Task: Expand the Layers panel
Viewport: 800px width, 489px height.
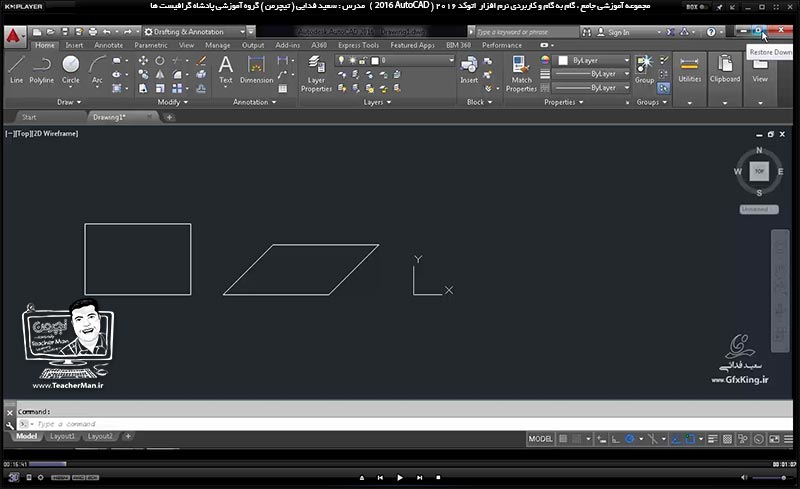Action: (x=377, y=102)
